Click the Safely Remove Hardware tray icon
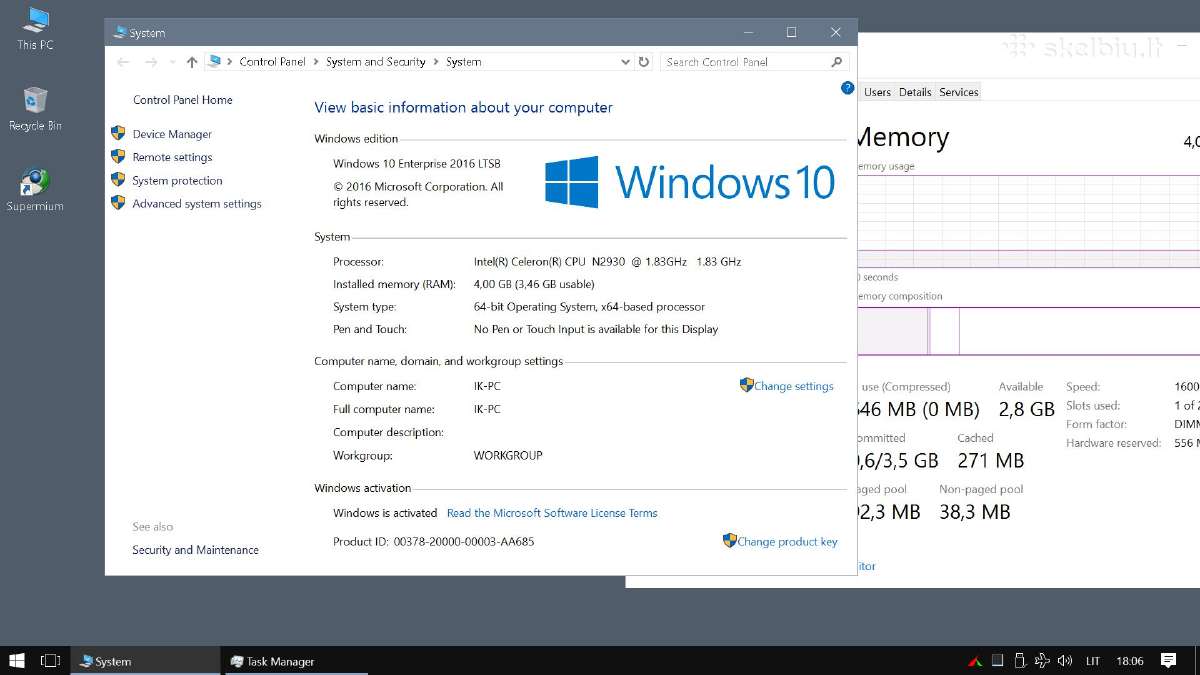 [1019, 661]
